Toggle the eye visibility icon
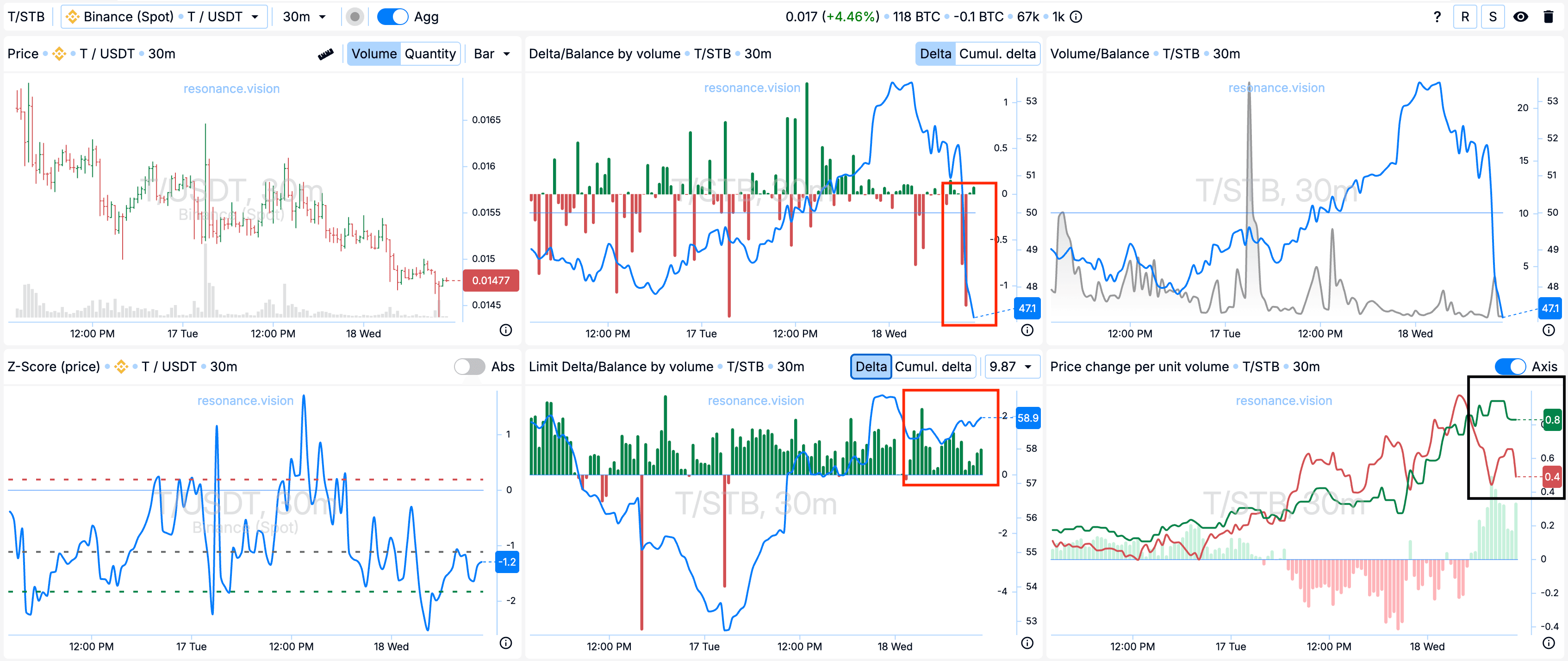The height and width of the screenshot is (661, 1568). click(1520, 17)
